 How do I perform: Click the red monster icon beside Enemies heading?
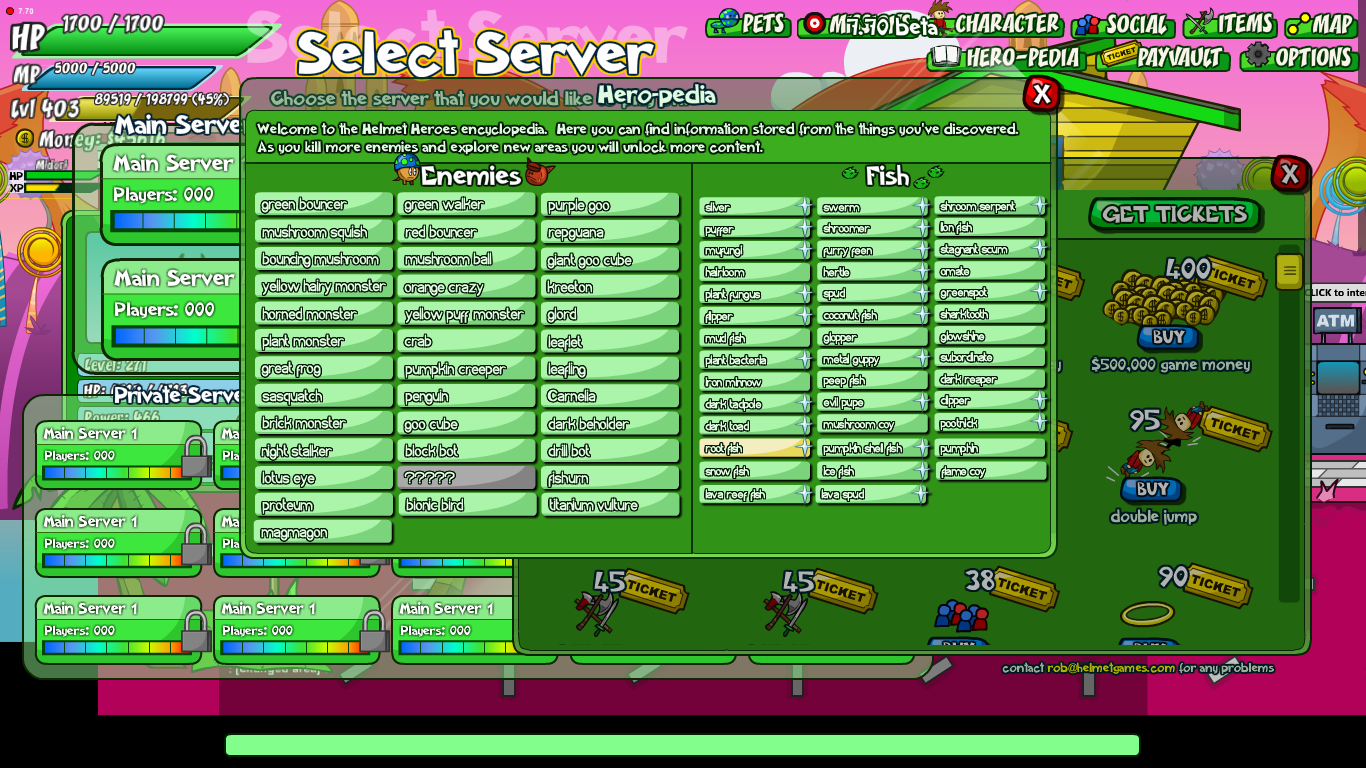[539, 173]
